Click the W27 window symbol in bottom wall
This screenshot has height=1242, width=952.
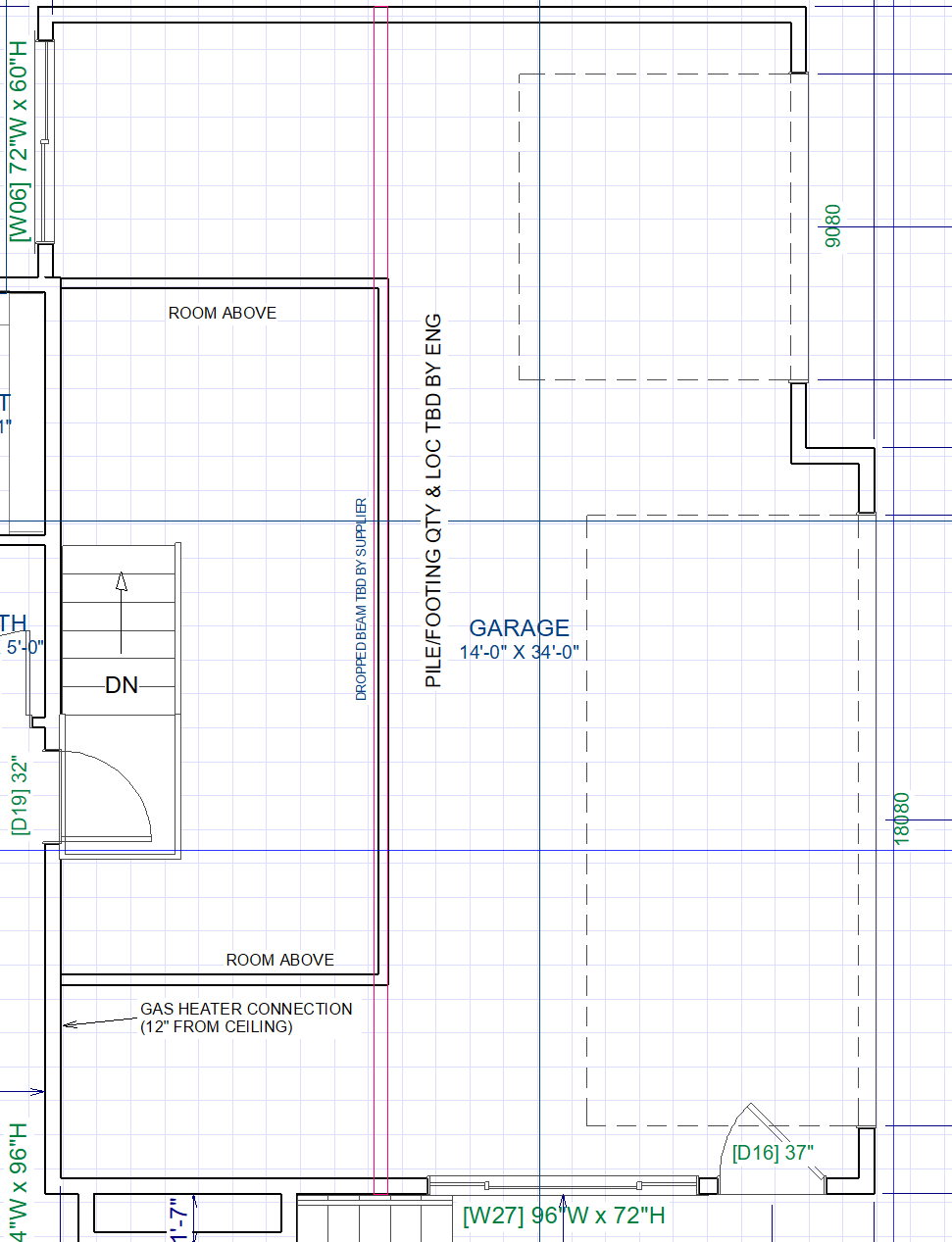click(x=563, y=1185)
